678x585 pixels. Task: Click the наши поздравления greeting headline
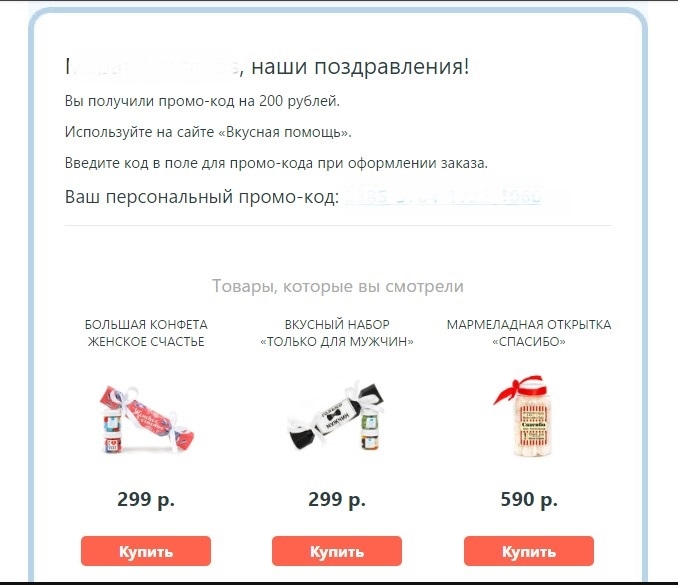[x=360, y=67]
